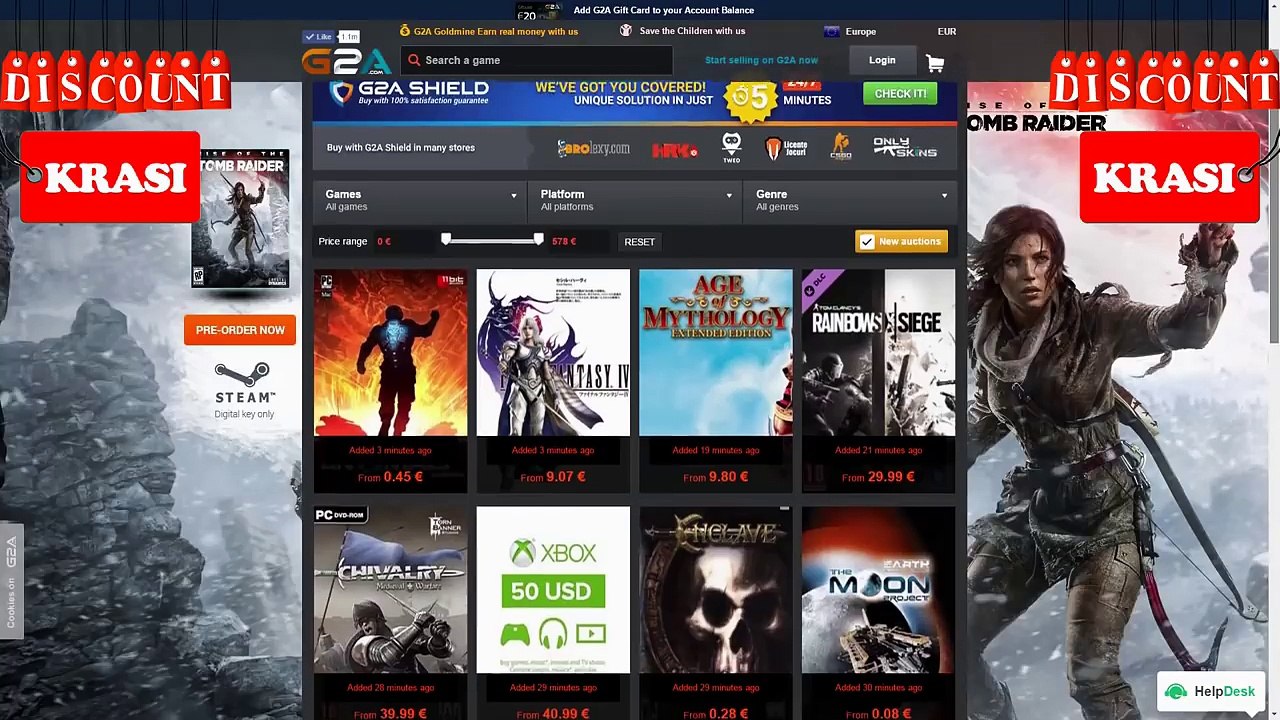Click "Added 19 minutes ago" text

click(x=716, y=450)
